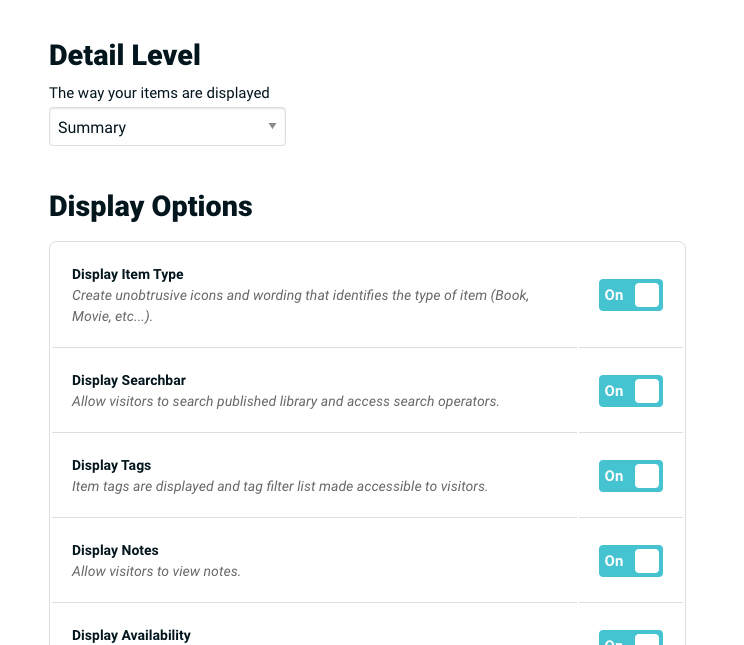This screenshot has height=645, width=744.
Task: Click the "Allow visitors to view notes" description
Action: coord(156,572)
